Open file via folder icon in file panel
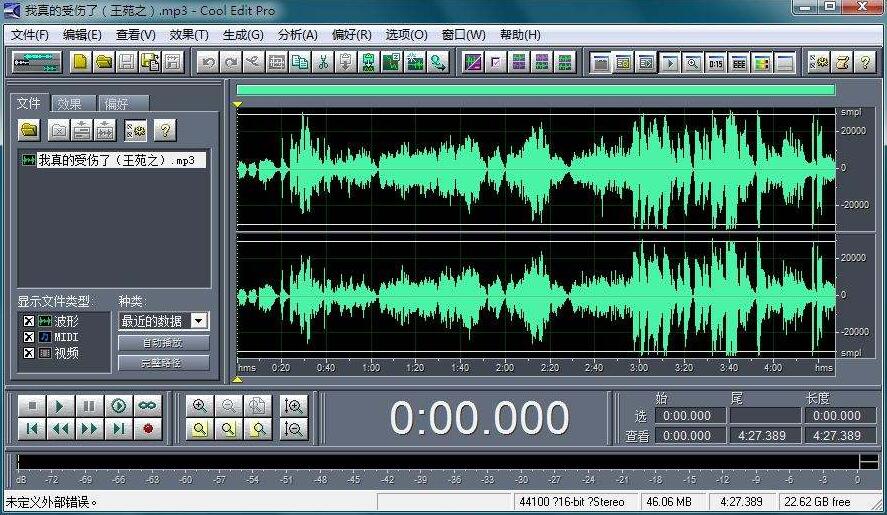The height and width of the screenshot is (515, 887). click(29, 130)
